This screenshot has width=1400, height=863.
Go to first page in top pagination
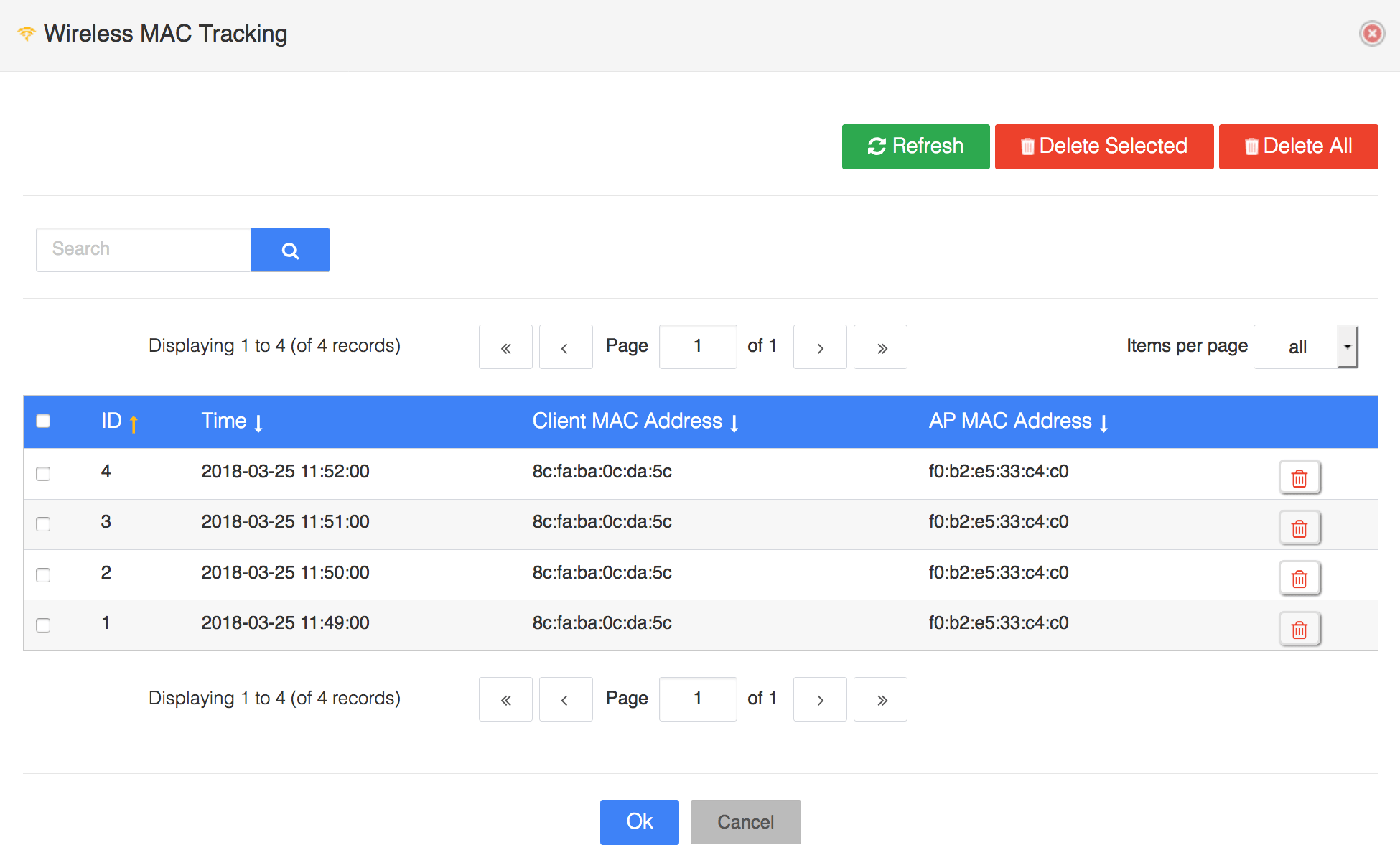pos(505,347)
